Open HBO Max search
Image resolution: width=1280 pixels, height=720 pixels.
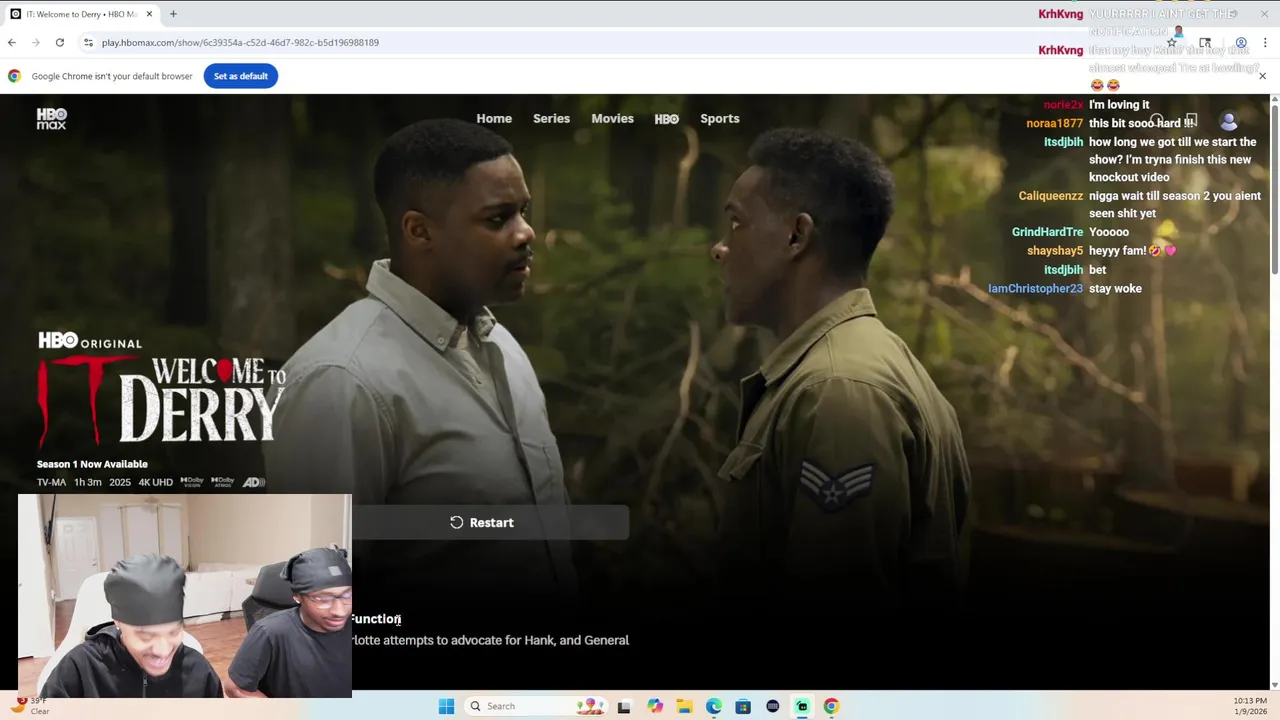tap(1156, 121)
